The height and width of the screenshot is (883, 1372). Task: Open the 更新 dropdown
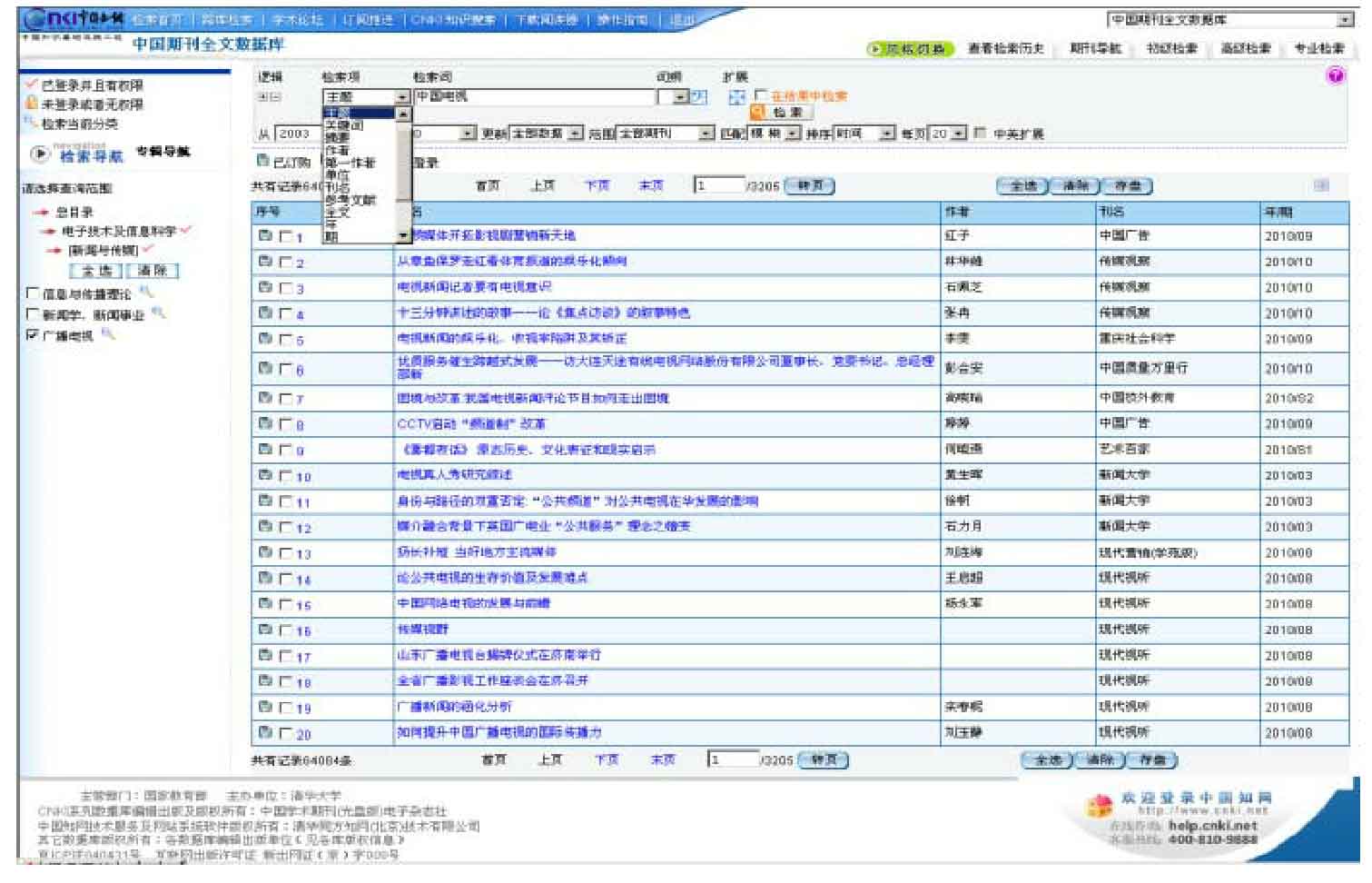[x=547, y=134]
